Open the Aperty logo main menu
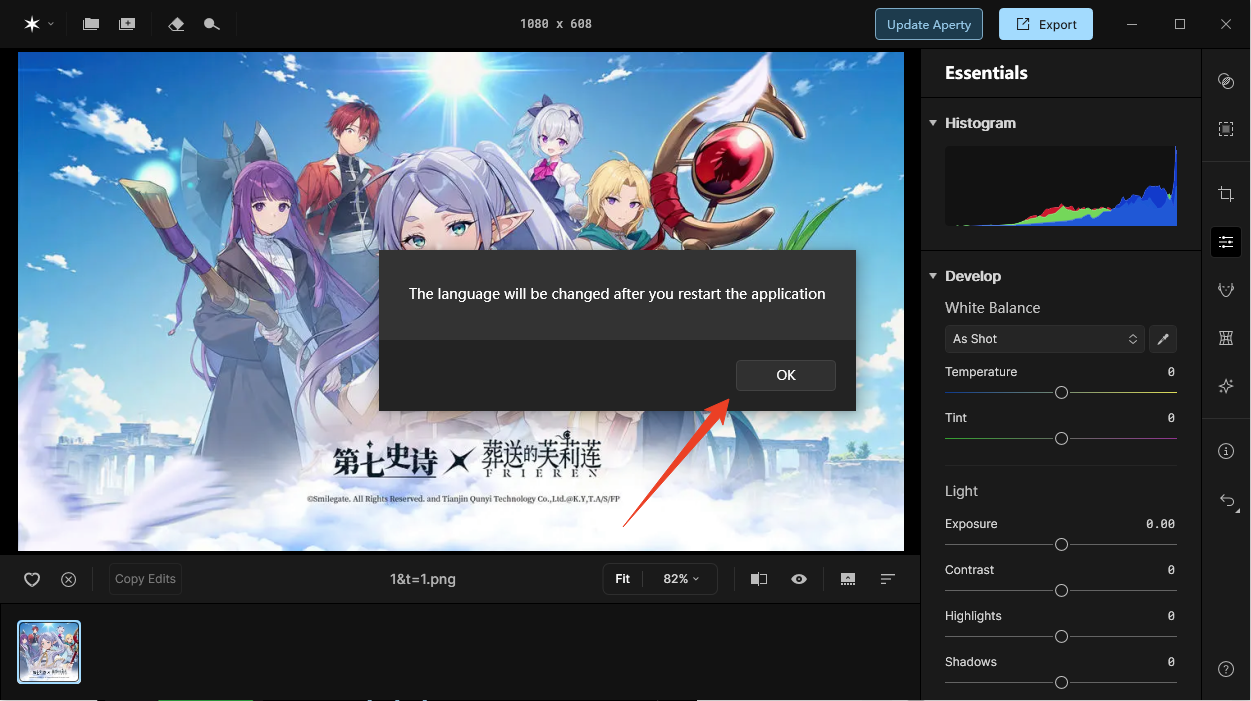The height and width of the screenshot is (701, 1251). click(x=37, y=24)
